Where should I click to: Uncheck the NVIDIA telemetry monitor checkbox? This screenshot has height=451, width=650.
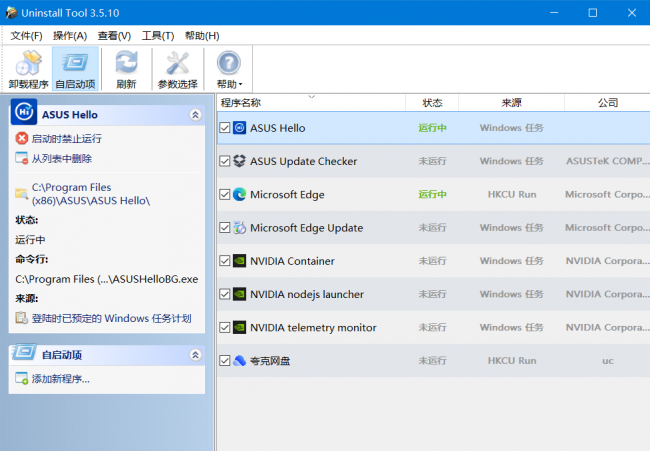[225, 327]
